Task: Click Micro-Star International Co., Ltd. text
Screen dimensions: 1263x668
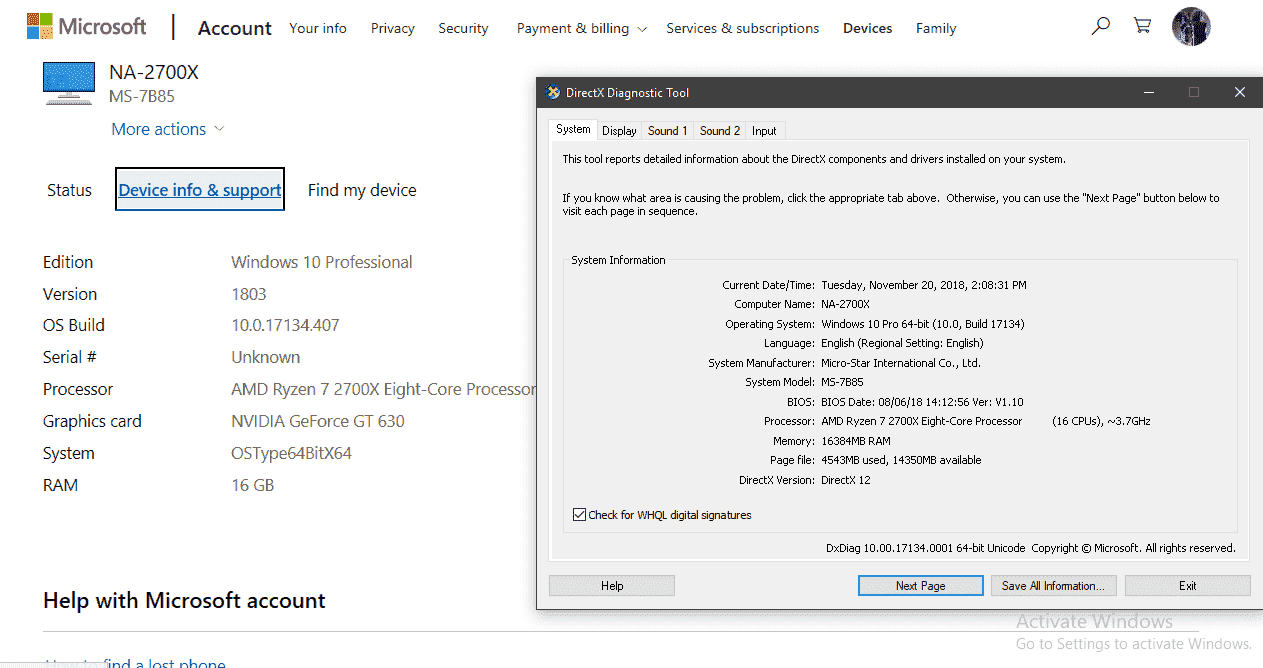Action: coord(901,363)
